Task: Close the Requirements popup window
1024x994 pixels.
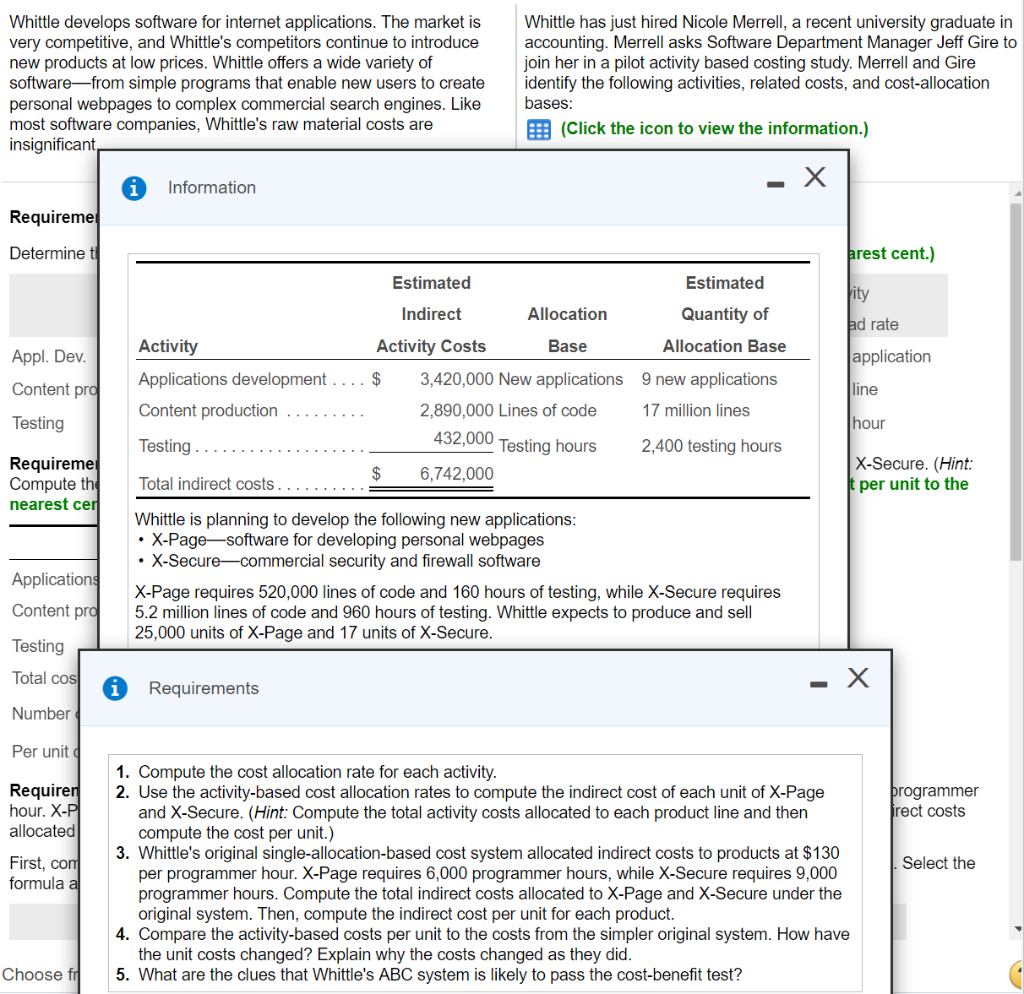Action: (858, 677)
